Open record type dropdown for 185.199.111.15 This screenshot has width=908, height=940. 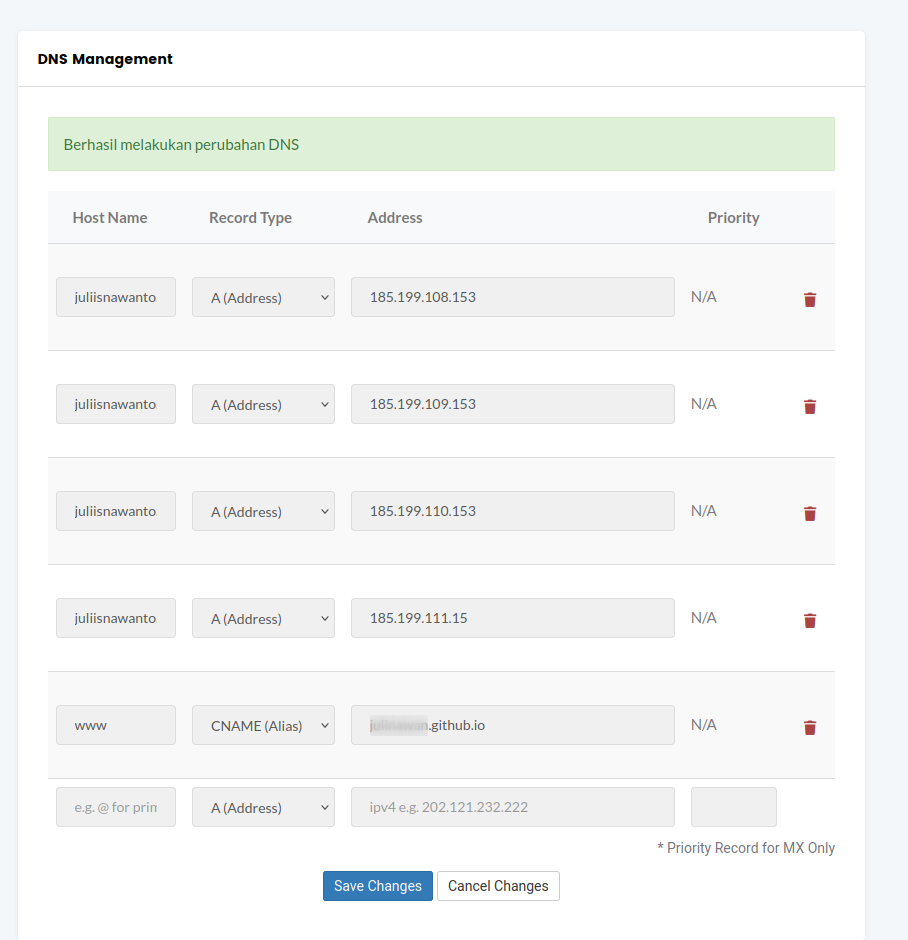click(263, 618)
